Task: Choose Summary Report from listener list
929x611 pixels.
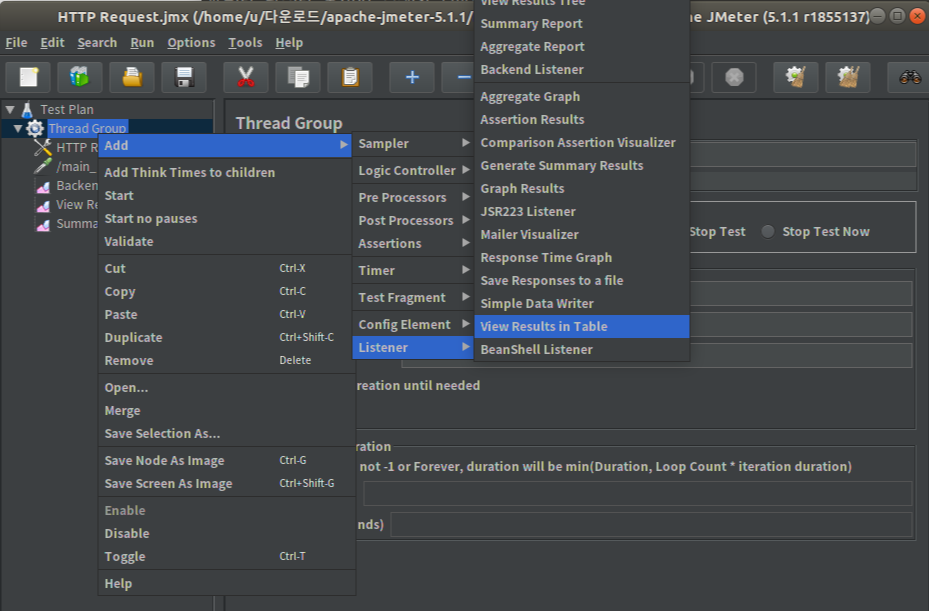Action: (582, 24)
